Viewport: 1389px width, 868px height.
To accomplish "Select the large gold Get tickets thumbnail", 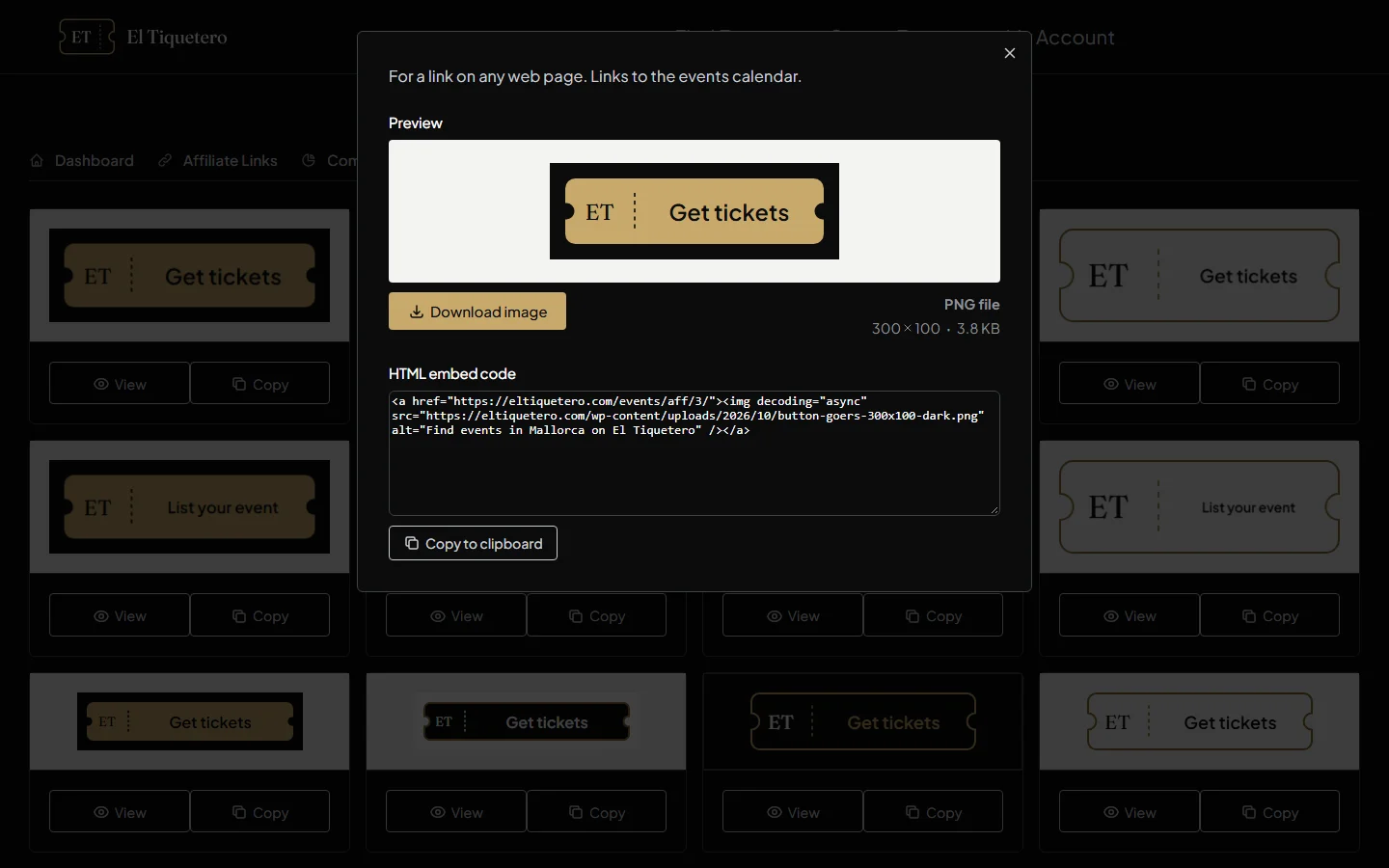I will 189,276.
